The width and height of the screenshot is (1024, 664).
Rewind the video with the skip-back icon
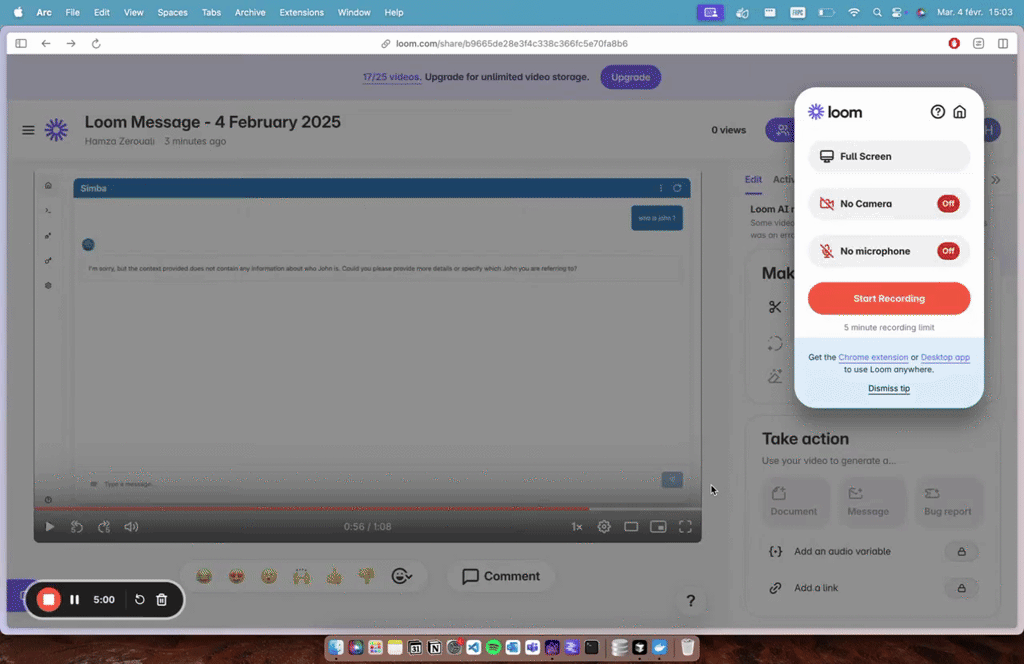pos(76,526)
